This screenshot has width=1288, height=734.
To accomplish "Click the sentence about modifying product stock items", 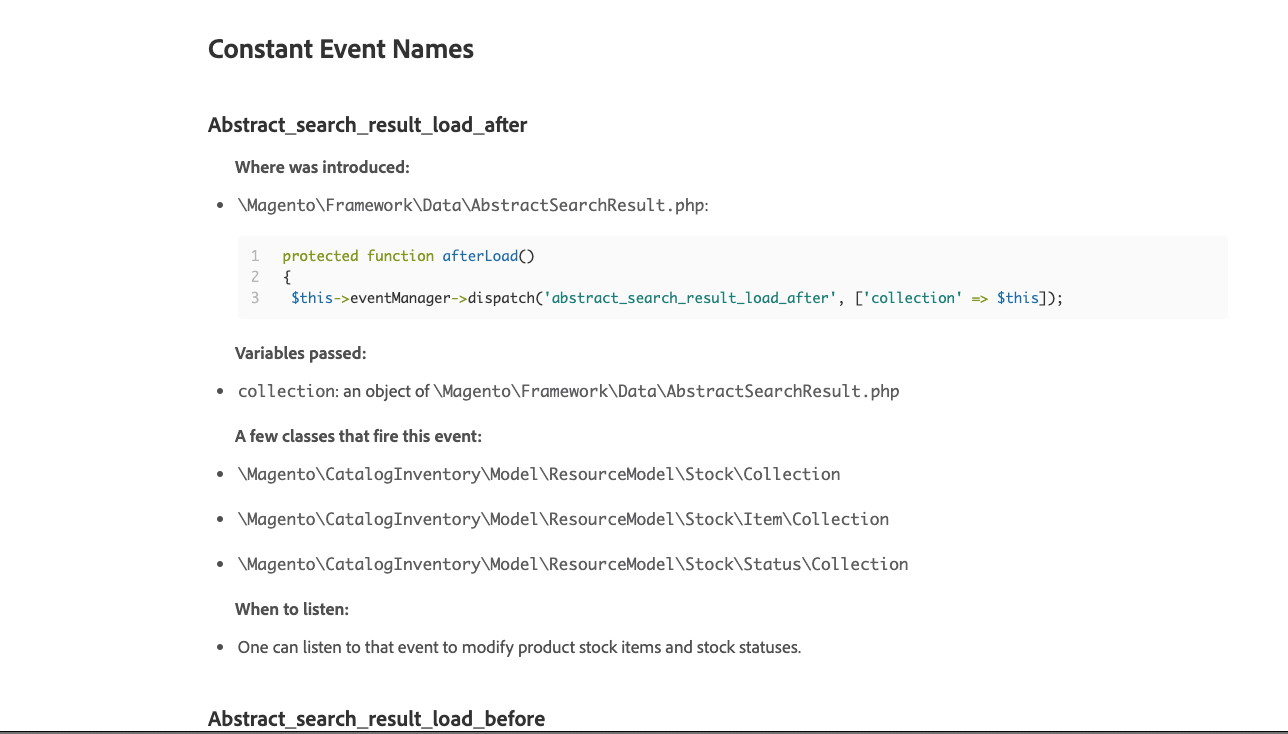I will tap(520, 647).
